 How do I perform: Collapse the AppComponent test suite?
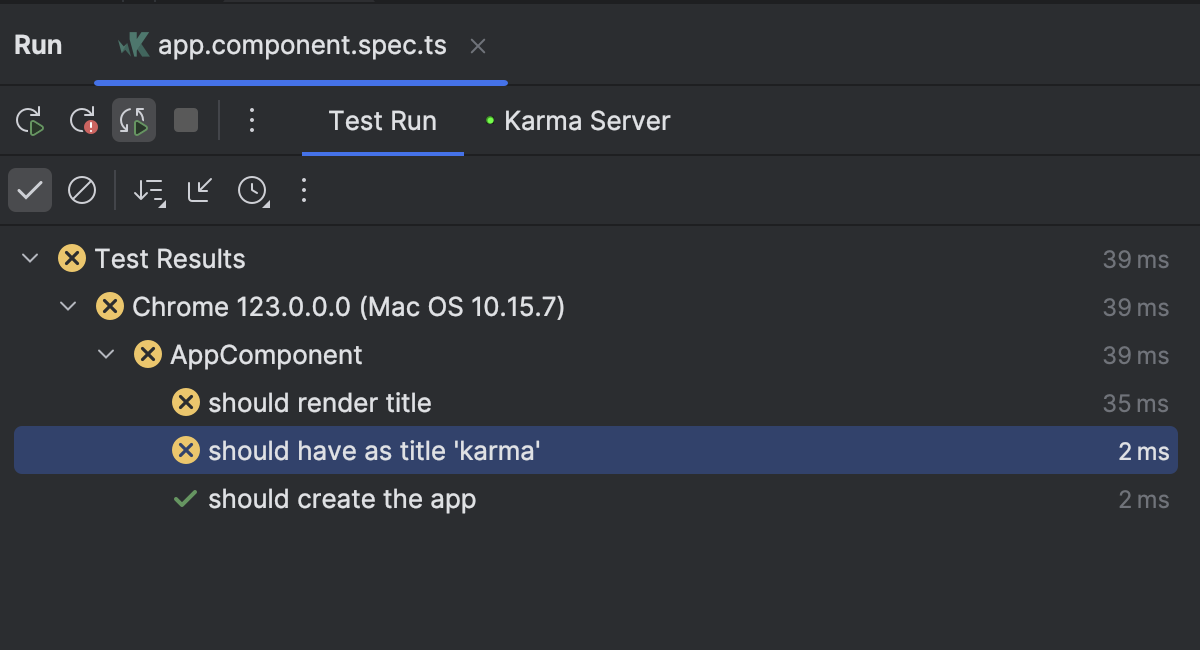105,354
